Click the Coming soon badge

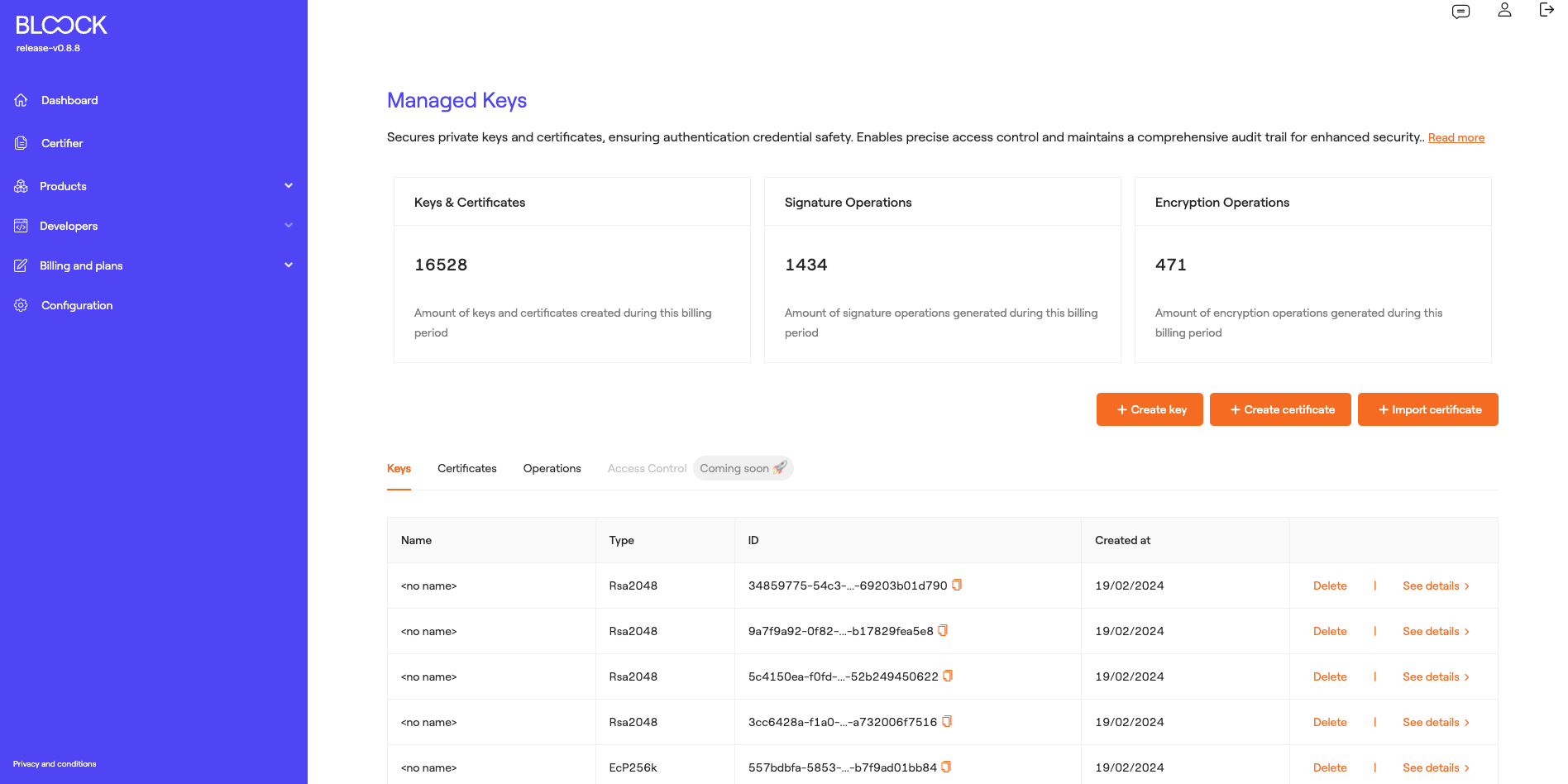click(743, 468)
